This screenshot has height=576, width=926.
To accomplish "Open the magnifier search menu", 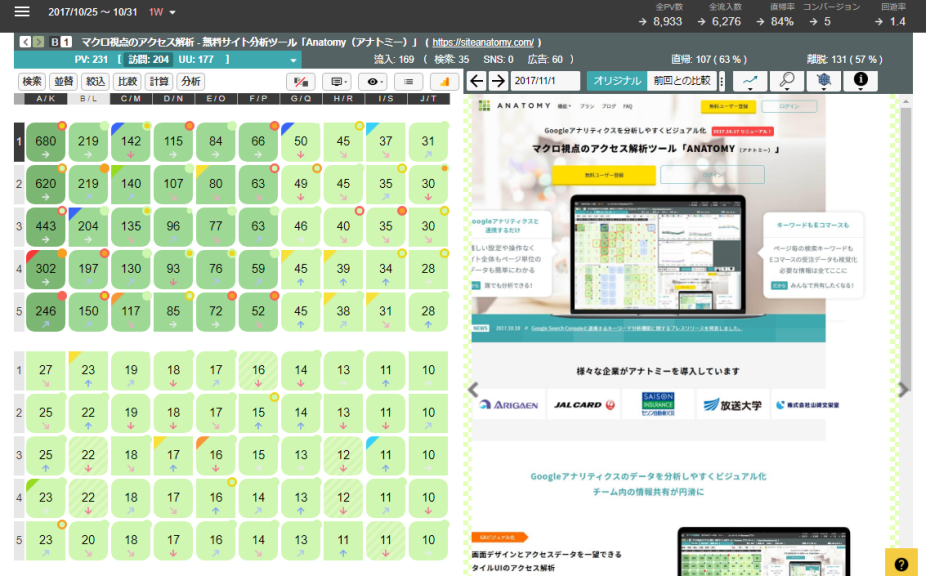I will (787, 81).
